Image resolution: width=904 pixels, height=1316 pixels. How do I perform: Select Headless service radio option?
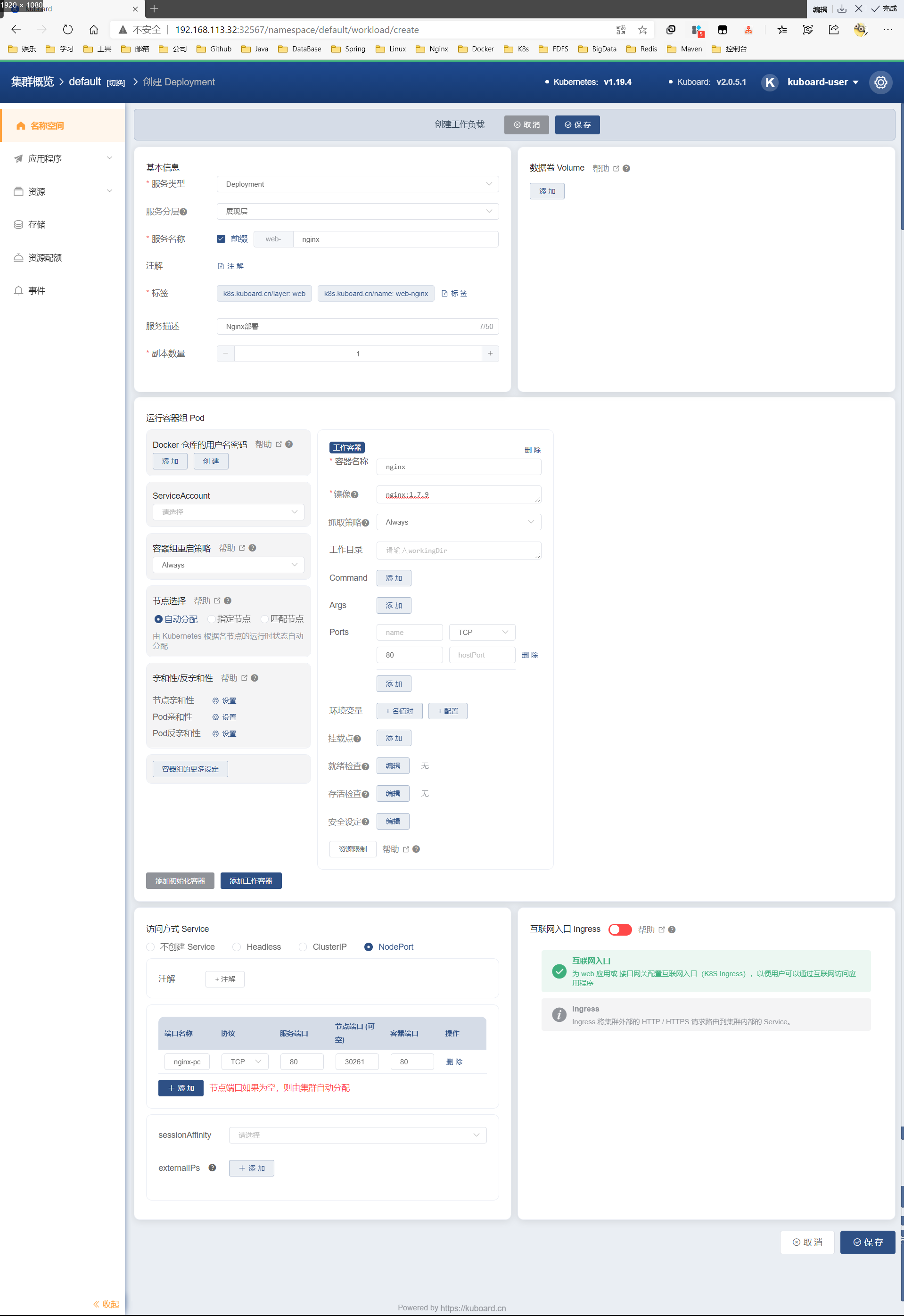tap(237, 946)
